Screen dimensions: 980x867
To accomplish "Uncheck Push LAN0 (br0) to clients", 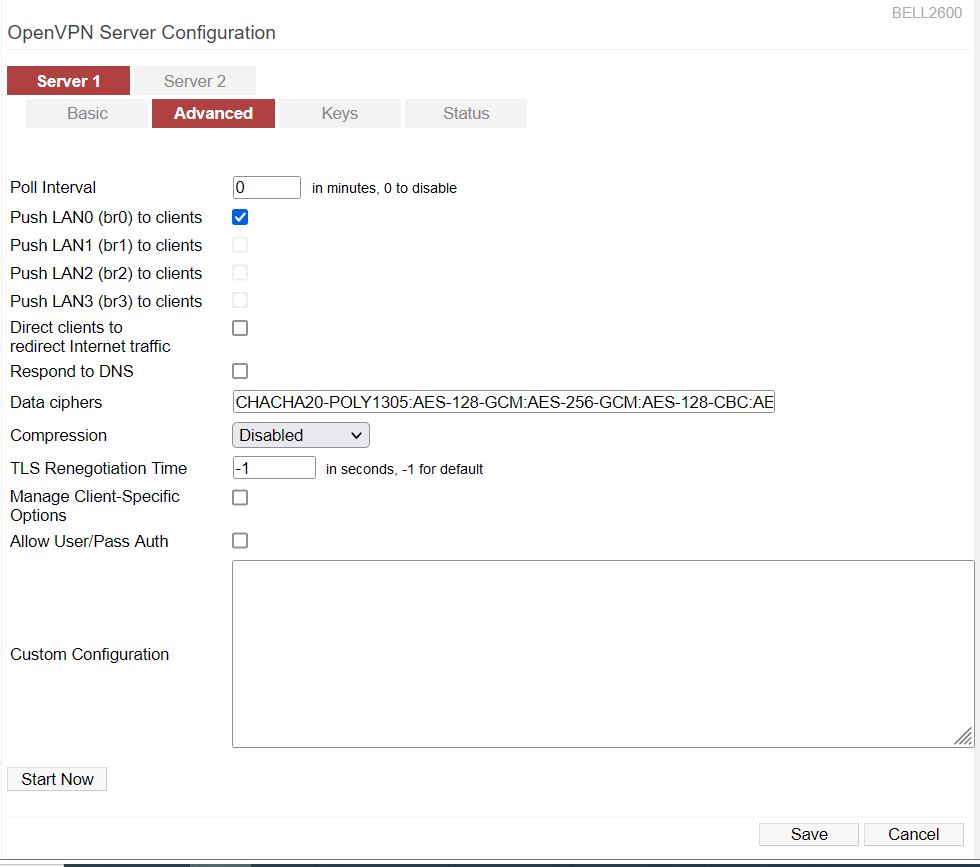I will (240, 217).
